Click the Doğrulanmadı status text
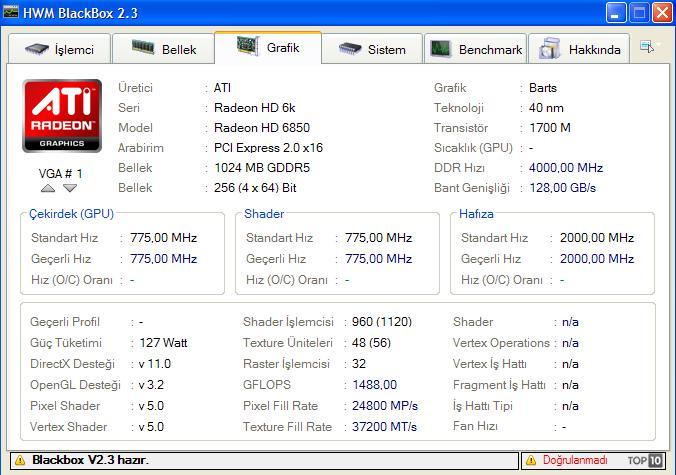 pos(575,461)
